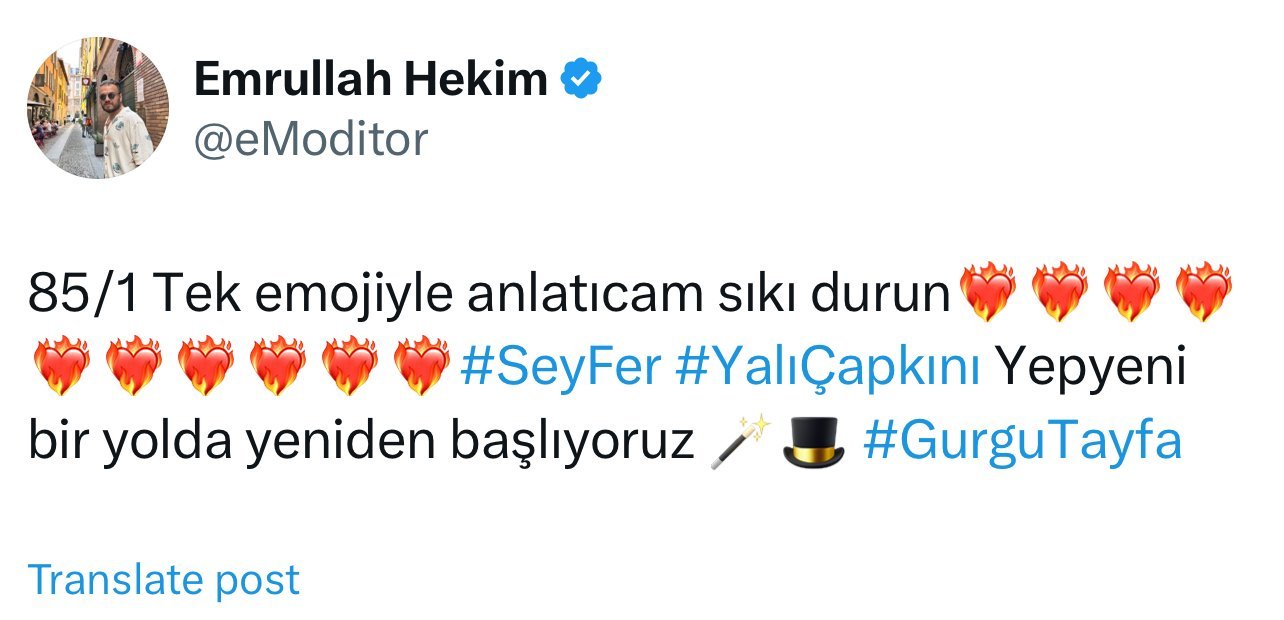Click the heart-on-fire emoji just before #SeyFer

click(x=423, y=367)
